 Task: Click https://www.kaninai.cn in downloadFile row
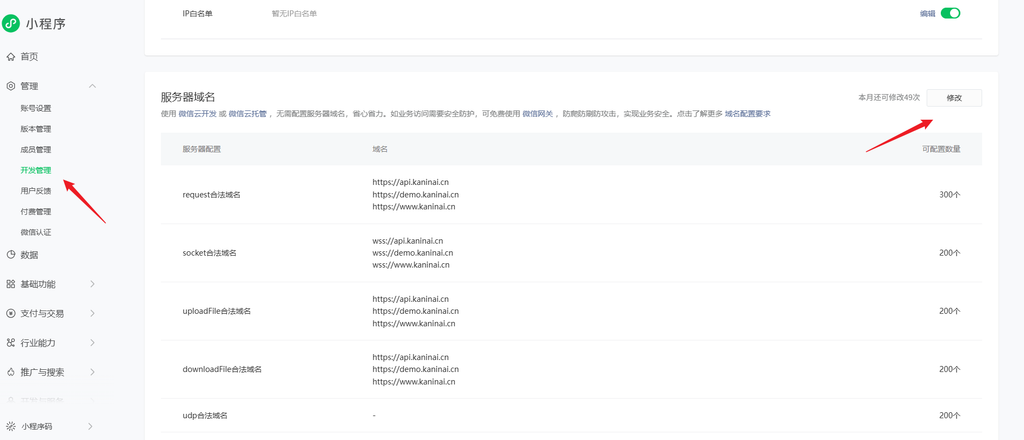pyautogui.click(x=414, y=382)
